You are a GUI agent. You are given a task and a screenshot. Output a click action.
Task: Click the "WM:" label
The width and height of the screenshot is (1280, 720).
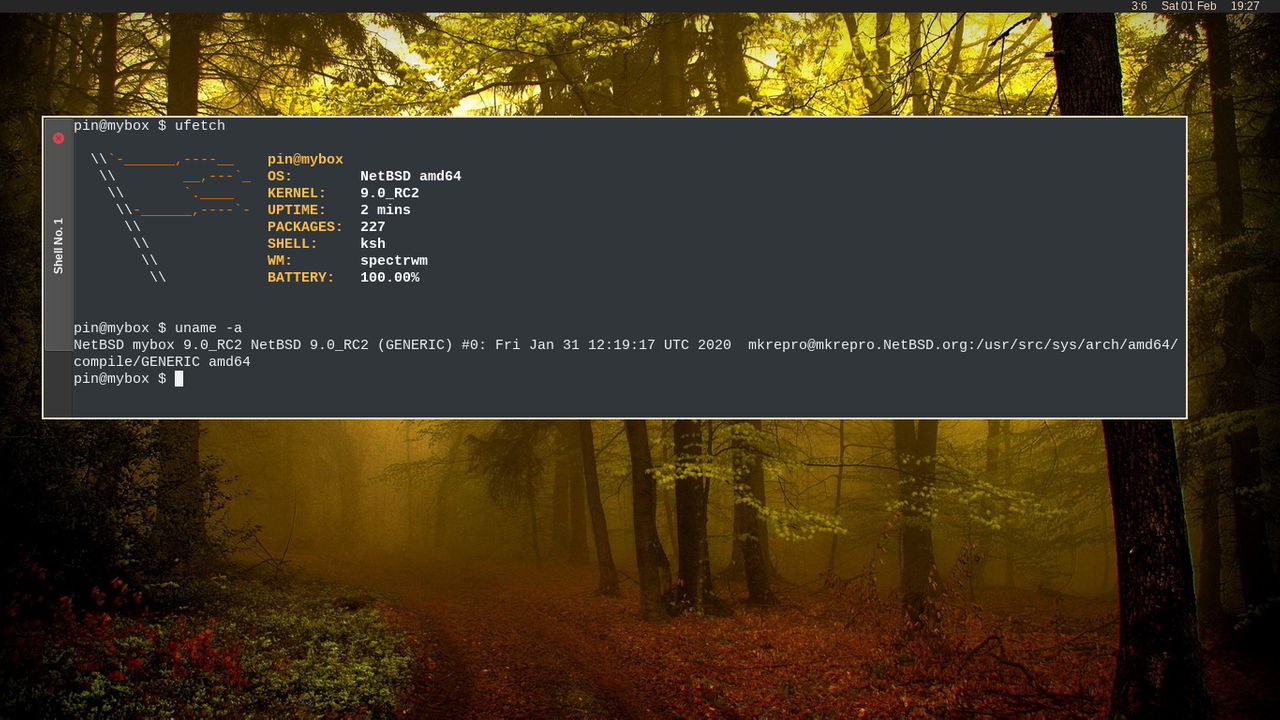[x=280, y=261]
